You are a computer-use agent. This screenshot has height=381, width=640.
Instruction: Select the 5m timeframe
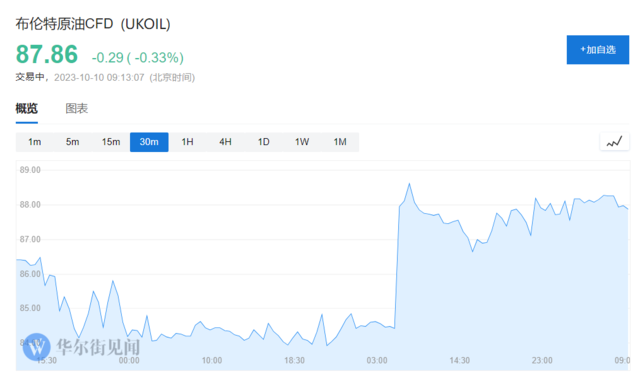(73, 142)
